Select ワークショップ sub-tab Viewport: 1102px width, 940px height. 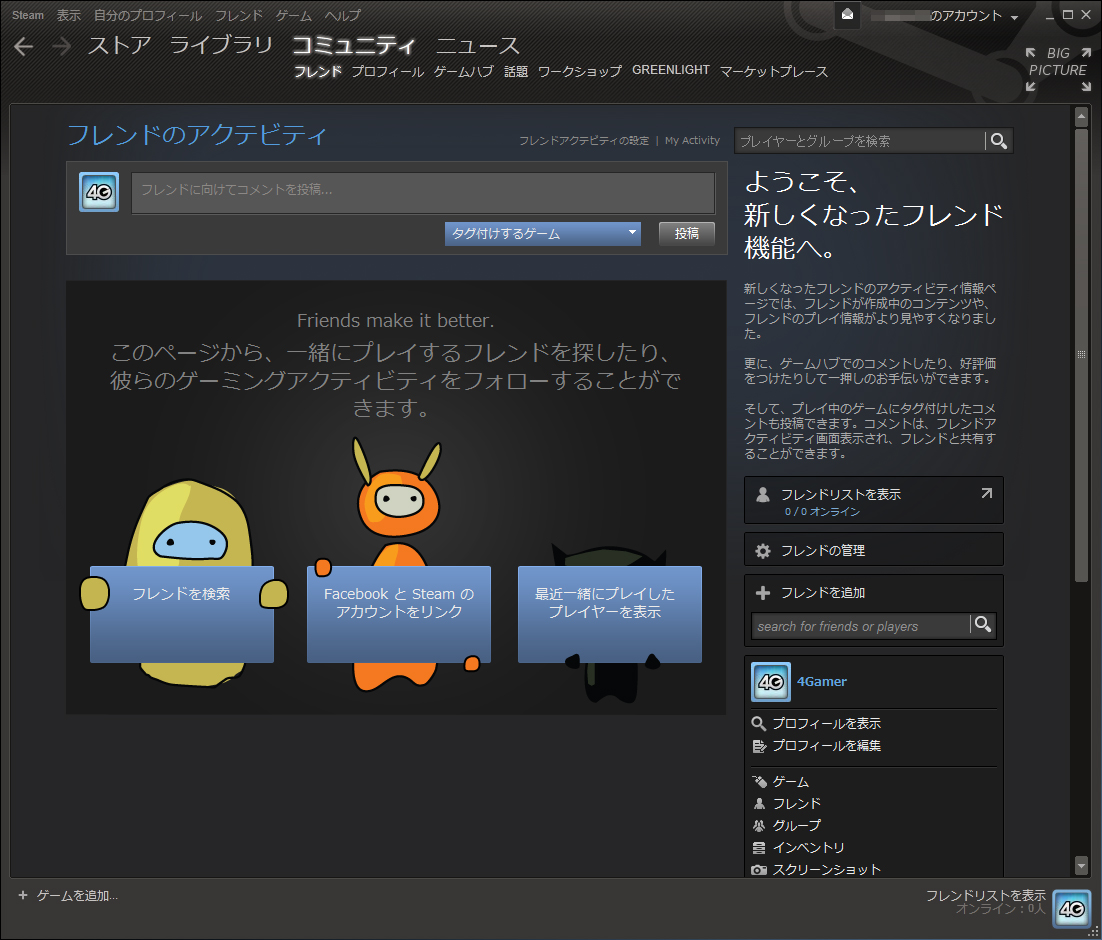click(x=580, y=71)
